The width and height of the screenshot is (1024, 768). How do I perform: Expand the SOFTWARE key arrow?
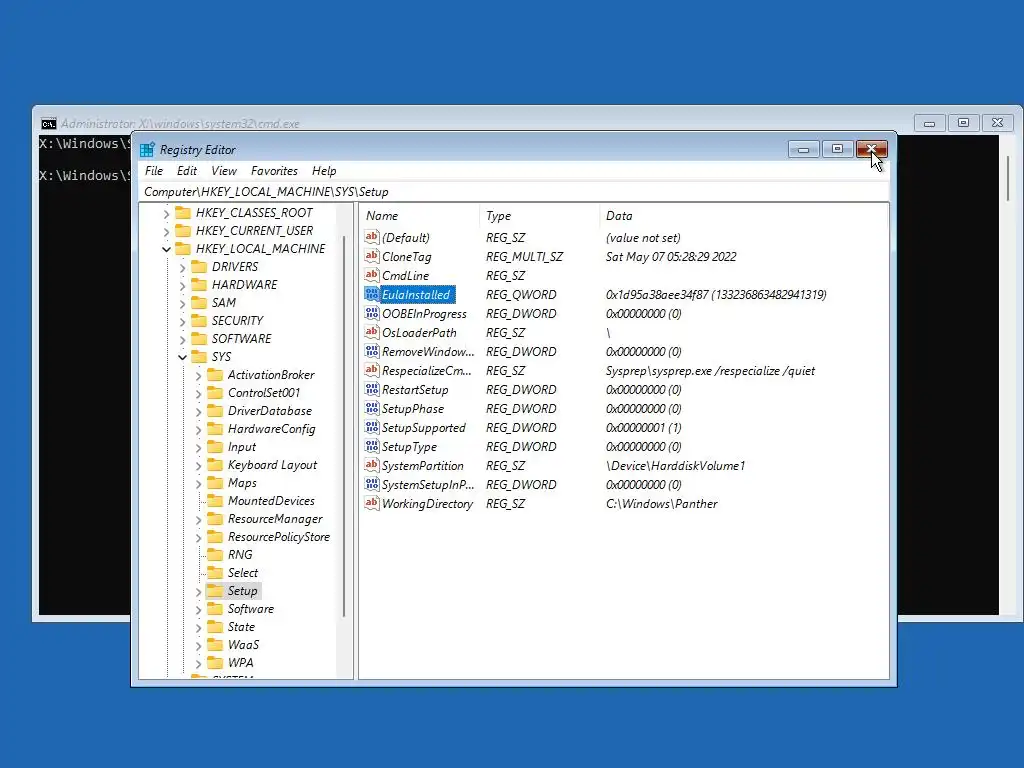click(182, 339)
